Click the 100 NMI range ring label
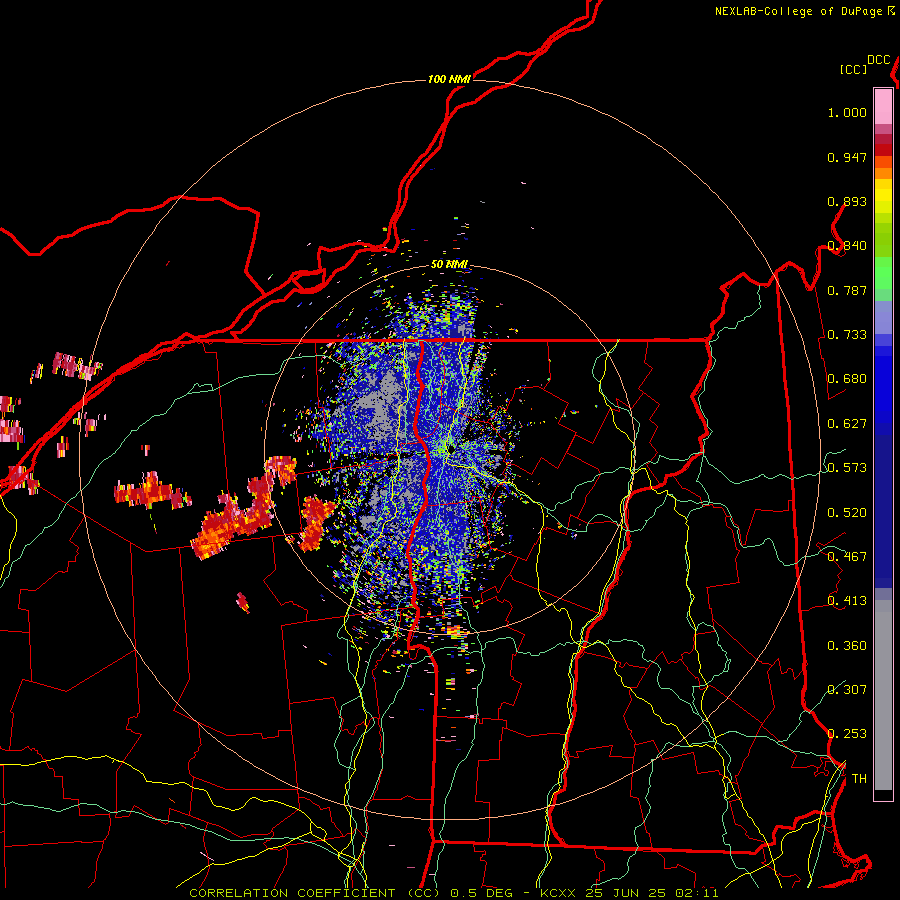The image size is (900, 900). (x=449, y=79)
